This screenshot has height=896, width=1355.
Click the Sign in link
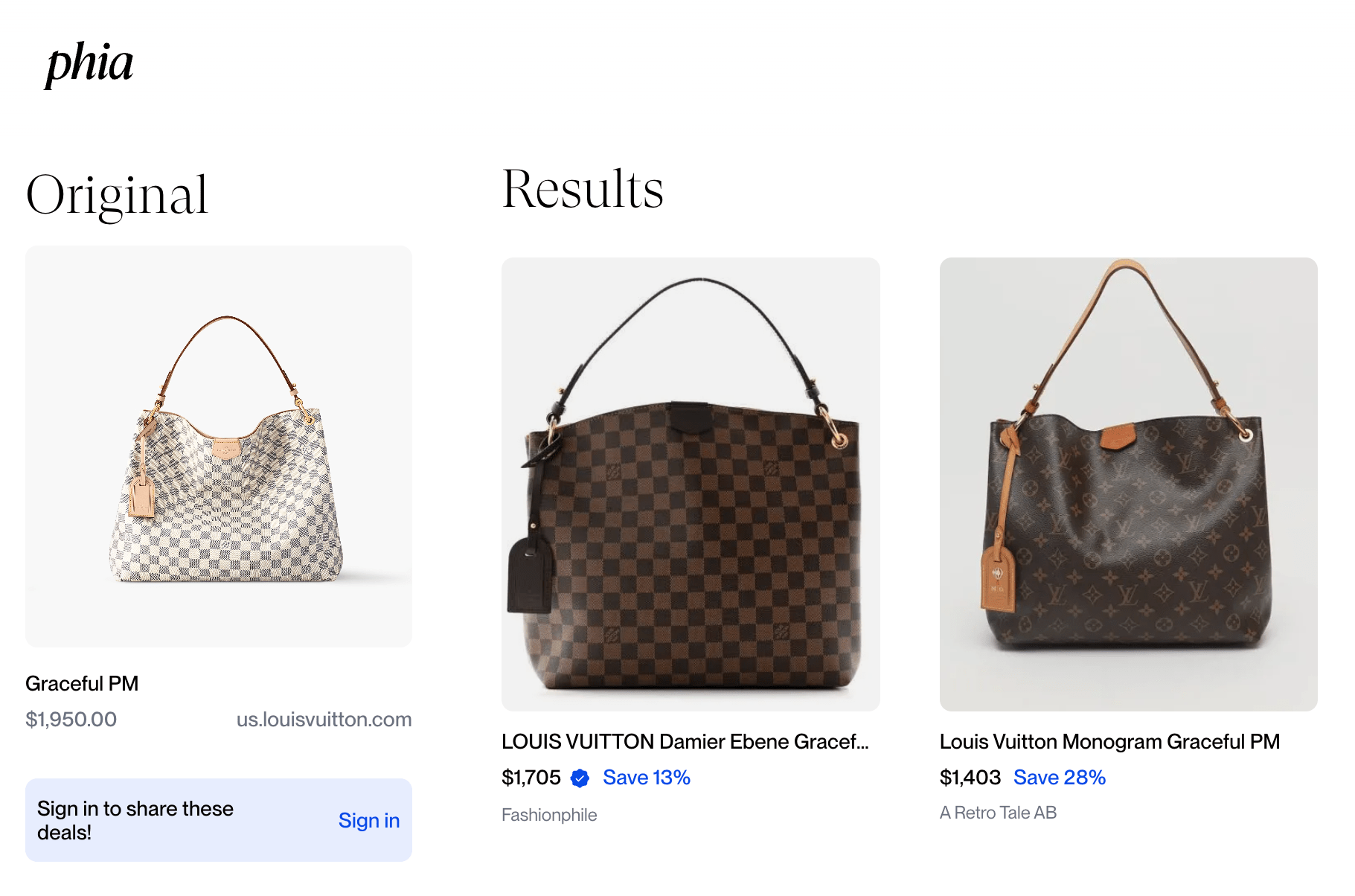(x=369, y=820)
